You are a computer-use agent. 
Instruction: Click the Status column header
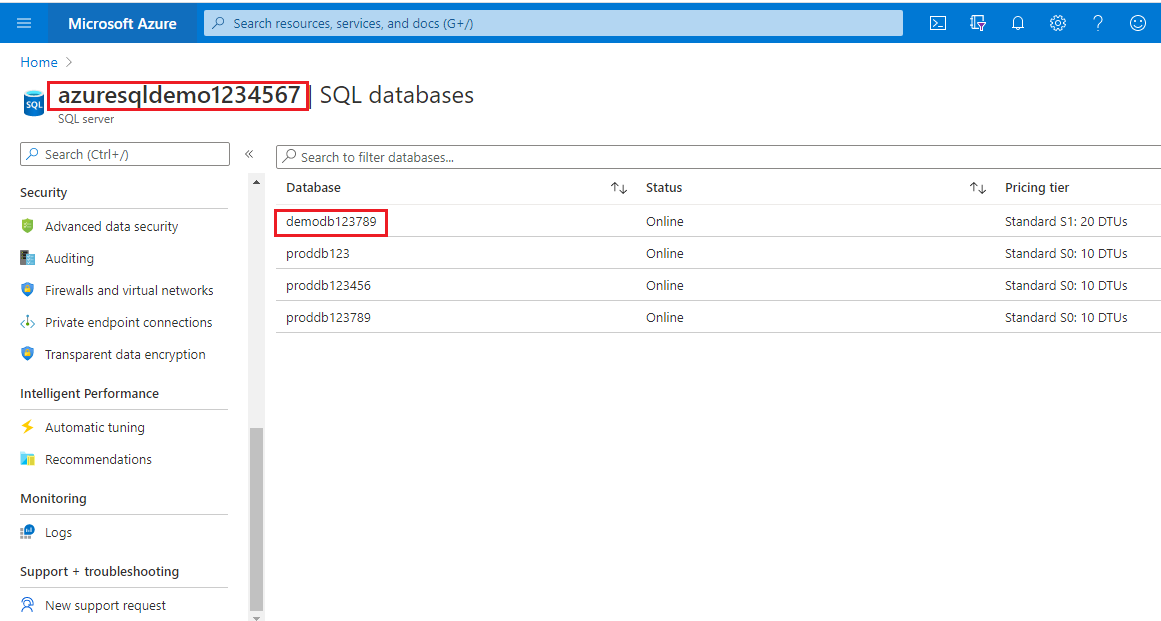point(663,188)
